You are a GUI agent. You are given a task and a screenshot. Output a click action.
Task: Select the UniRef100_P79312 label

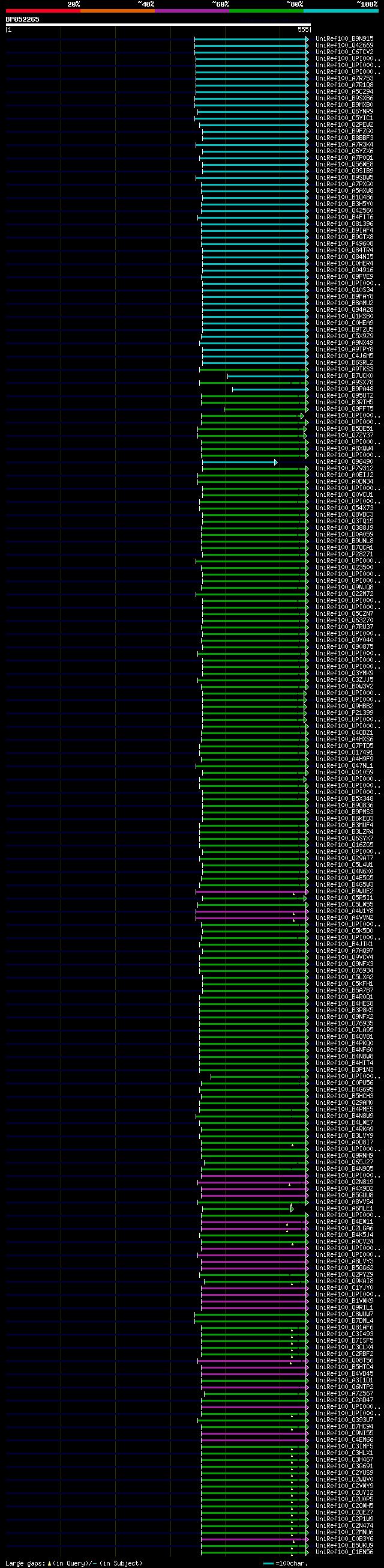point(344,469)
